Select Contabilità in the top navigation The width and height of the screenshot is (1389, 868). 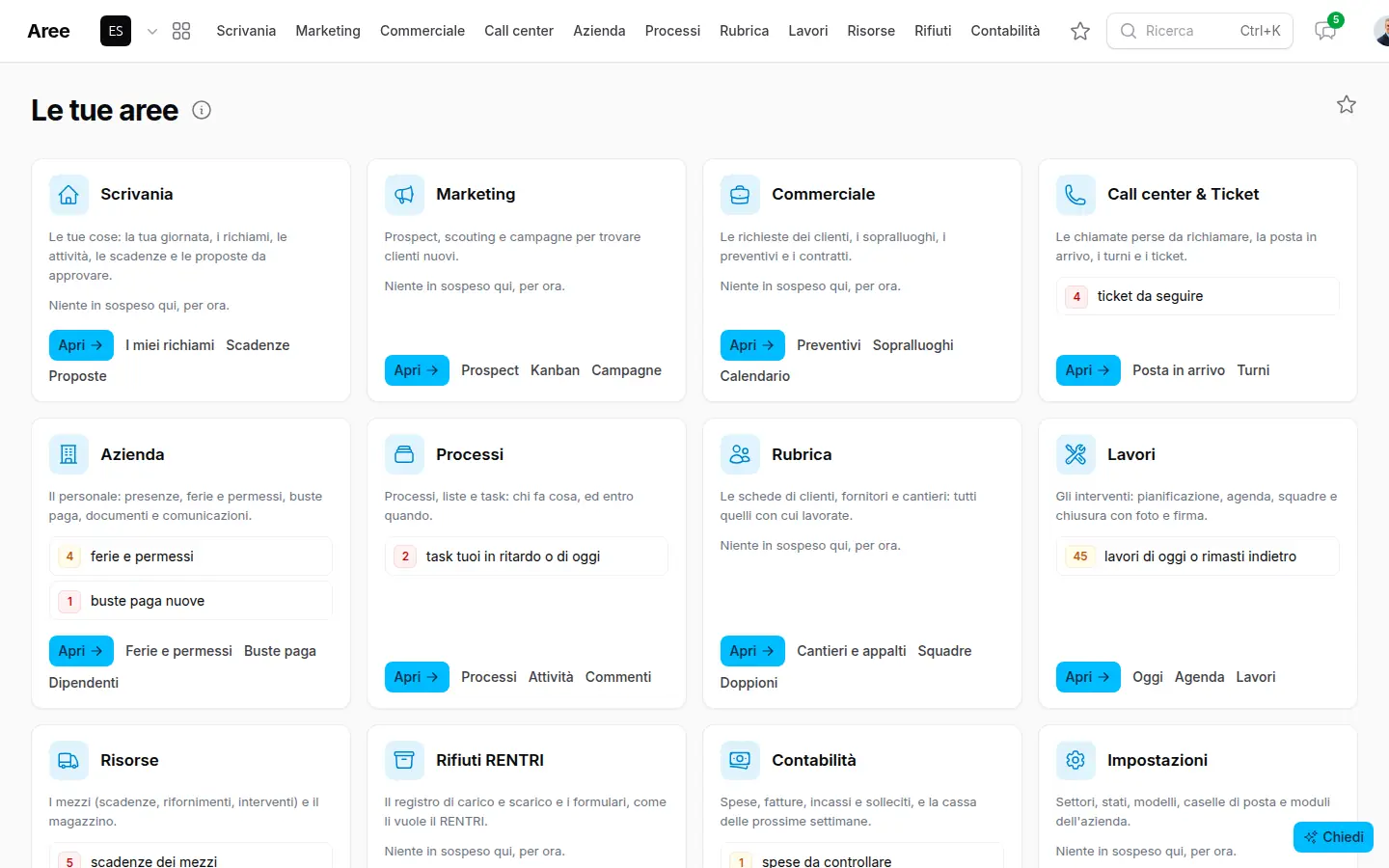1005,31
